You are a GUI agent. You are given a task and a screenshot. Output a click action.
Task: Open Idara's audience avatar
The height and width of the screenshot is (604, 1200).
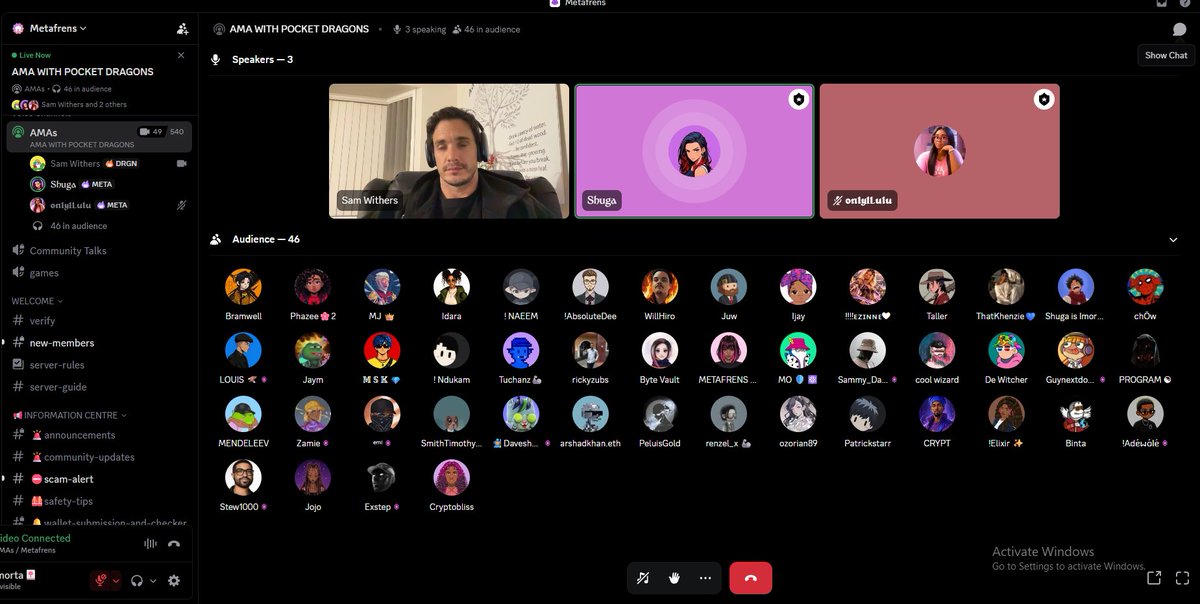pos(452,287)
